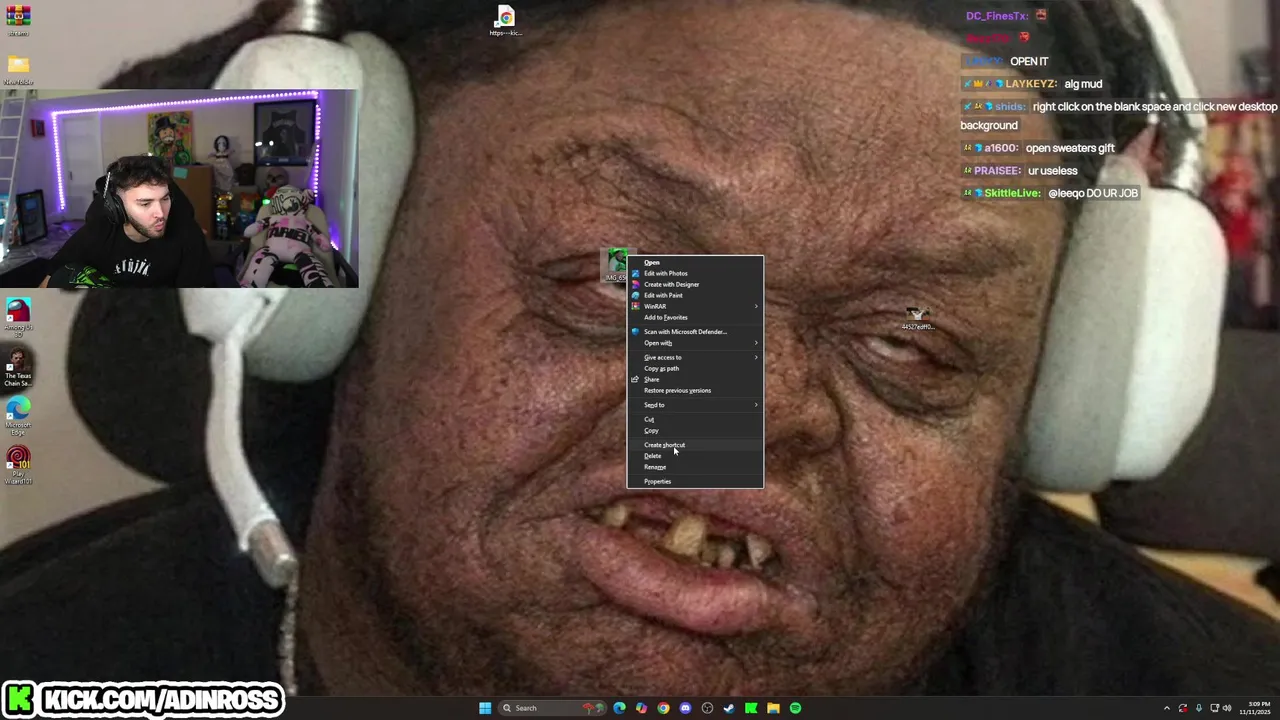Choose Restore previous versions

tap(695, 391)
